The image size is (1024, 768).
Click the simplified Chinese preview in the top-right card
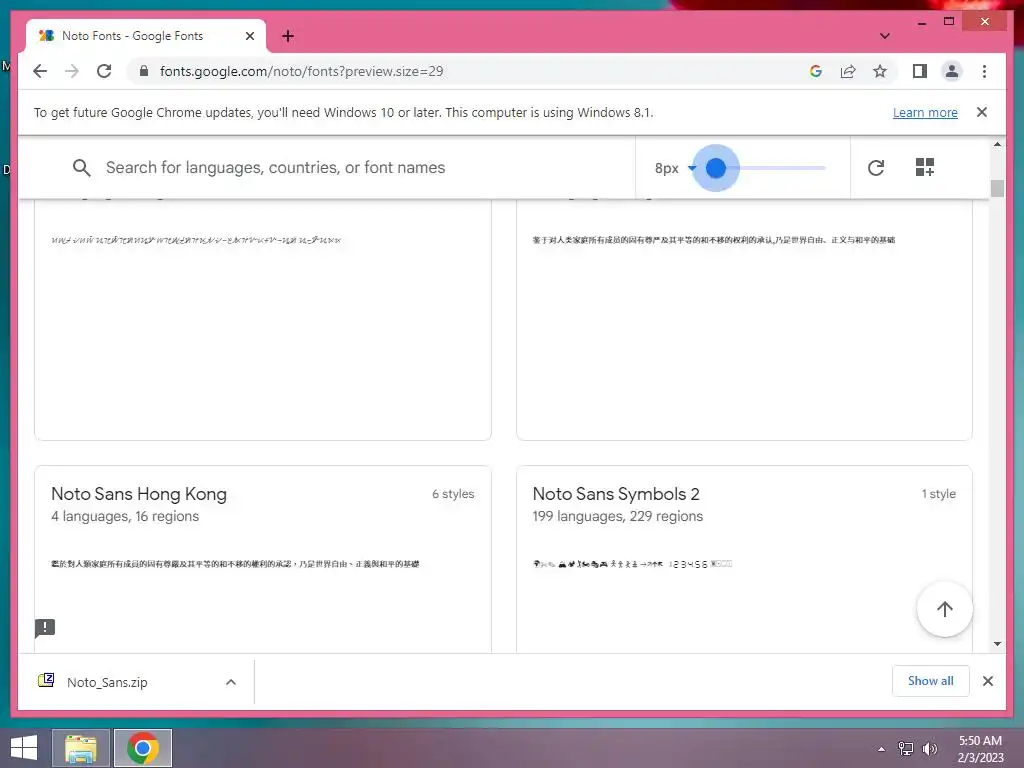click(713, 240)
